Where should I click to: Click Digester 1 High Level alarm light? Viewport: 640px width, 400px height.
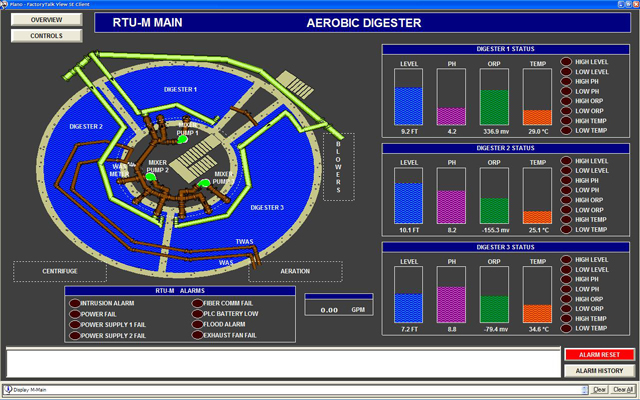(566, 63)
